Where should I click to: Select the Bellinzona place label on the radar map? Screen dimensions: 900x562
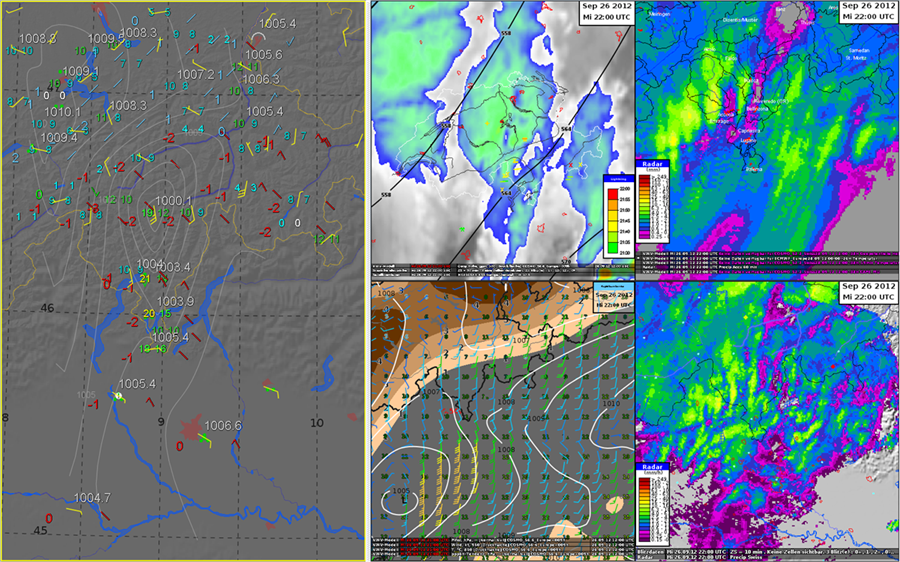tap(757, 108)
